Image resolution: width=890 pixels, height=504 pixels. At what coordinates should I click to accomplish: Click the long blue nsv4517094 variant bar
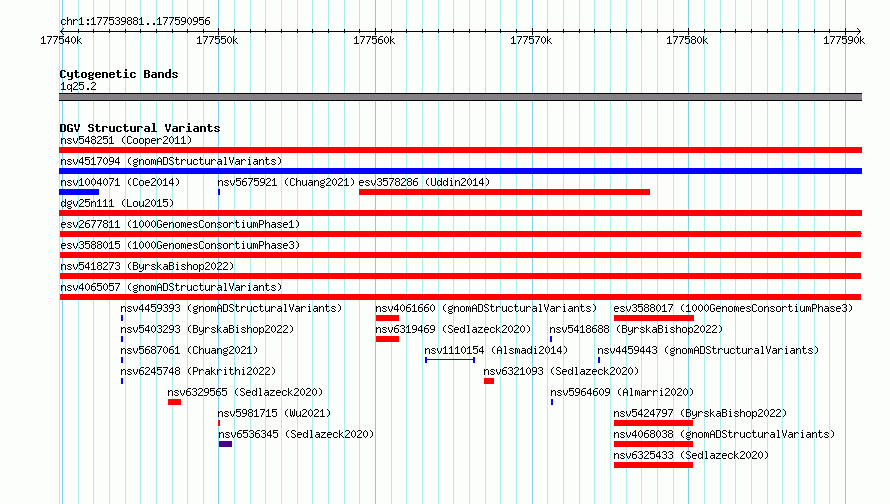coord(460,171)
